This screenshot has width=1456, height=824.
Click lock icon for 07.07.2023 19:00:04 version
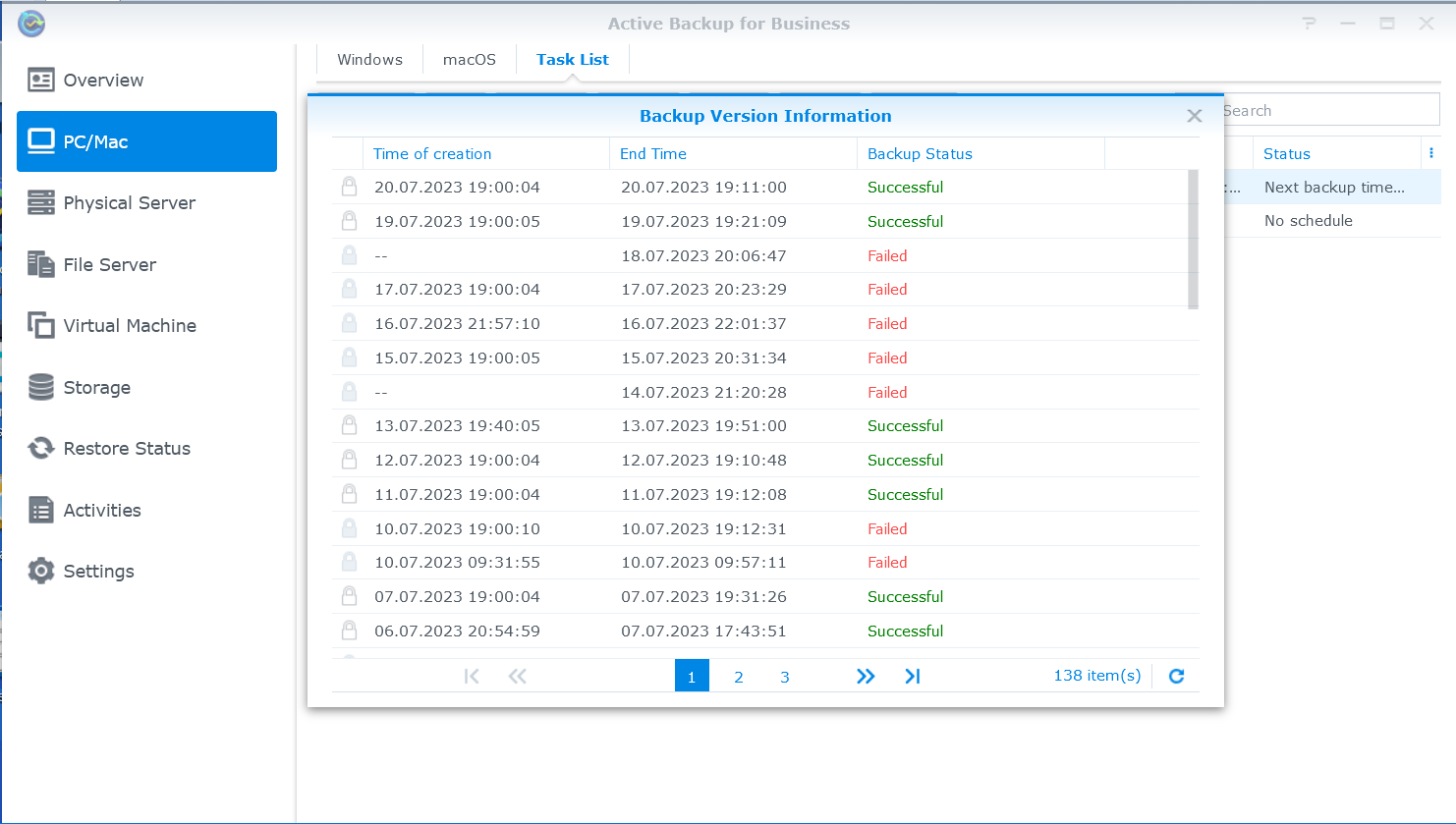click(x=349, y=596)
